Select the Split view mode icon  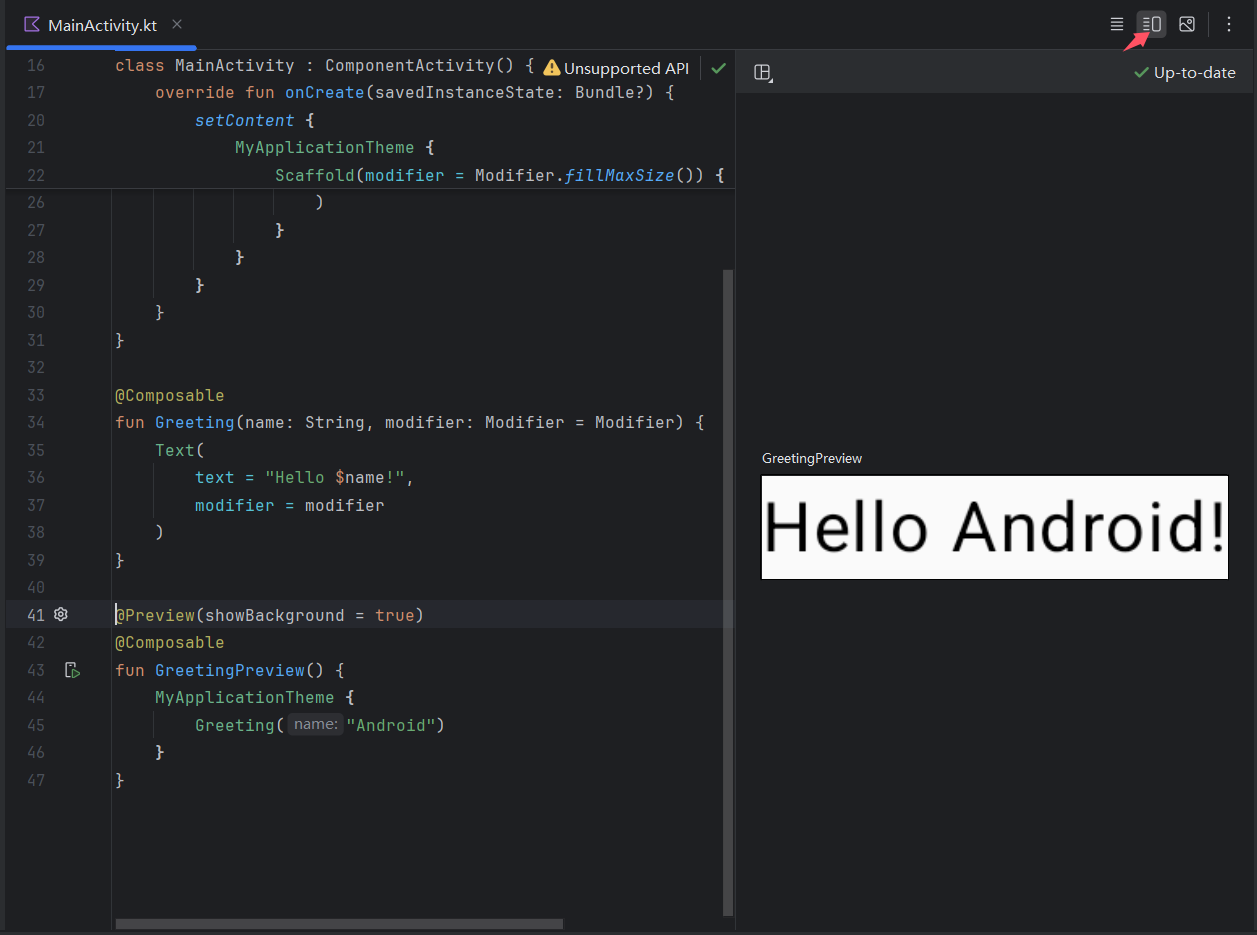[x=1151, y=25]
